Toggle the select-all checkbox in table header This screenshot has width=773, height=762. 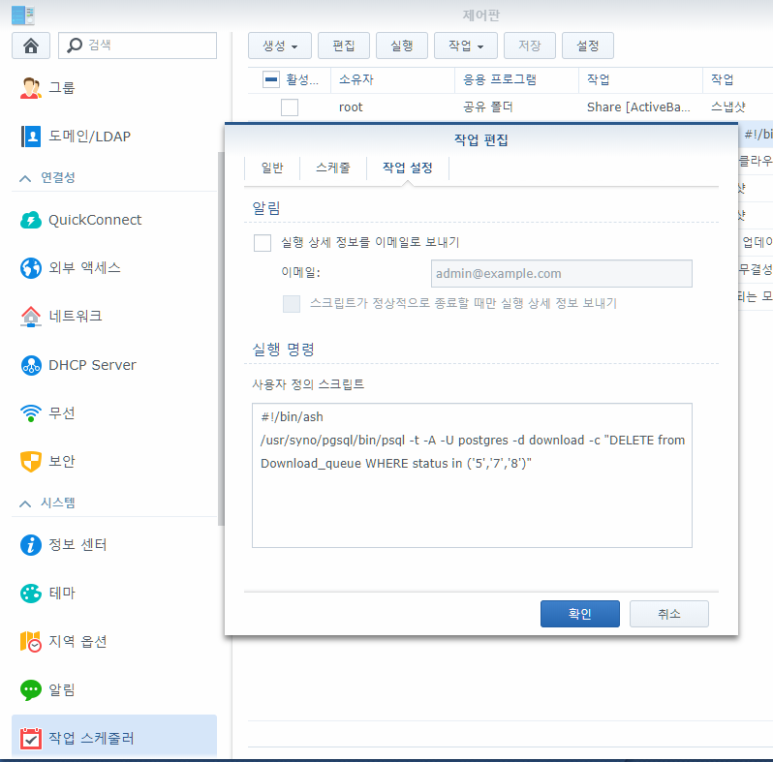click(x=271, y=79)
